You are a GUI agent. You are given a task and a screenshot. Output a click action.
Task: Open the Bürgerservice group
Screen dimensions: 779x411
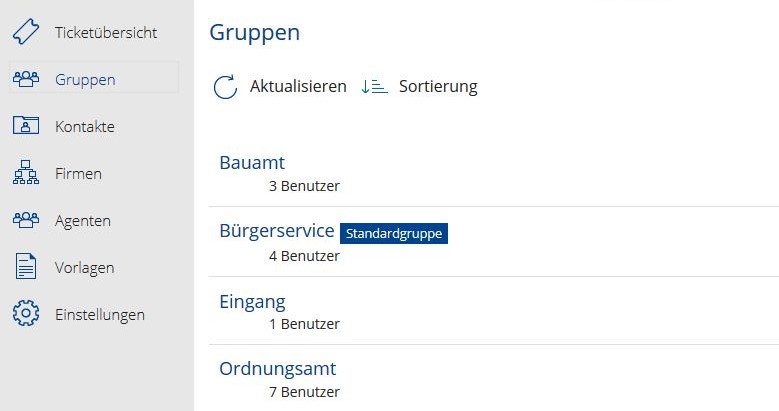pyautogui.click(x=494, y=242)
